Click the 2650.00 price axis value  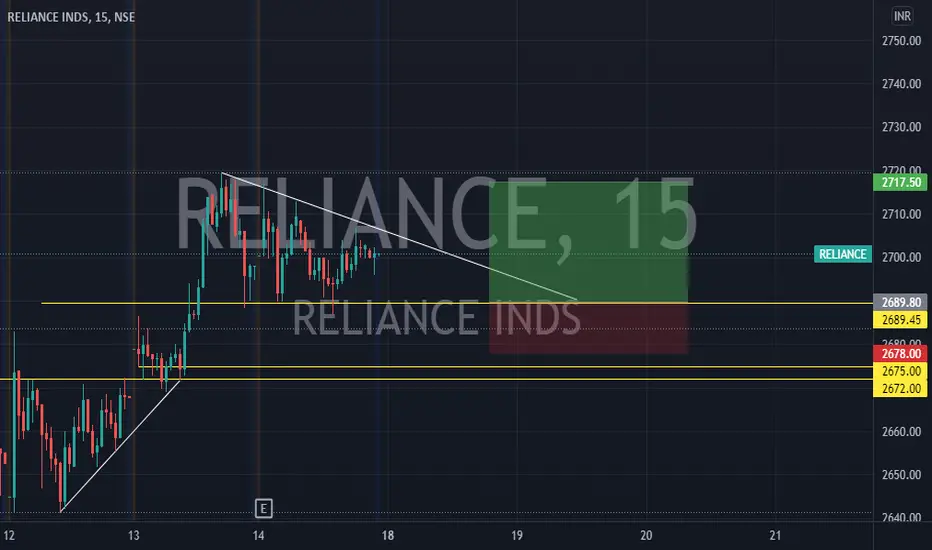(x=901, y=475)
